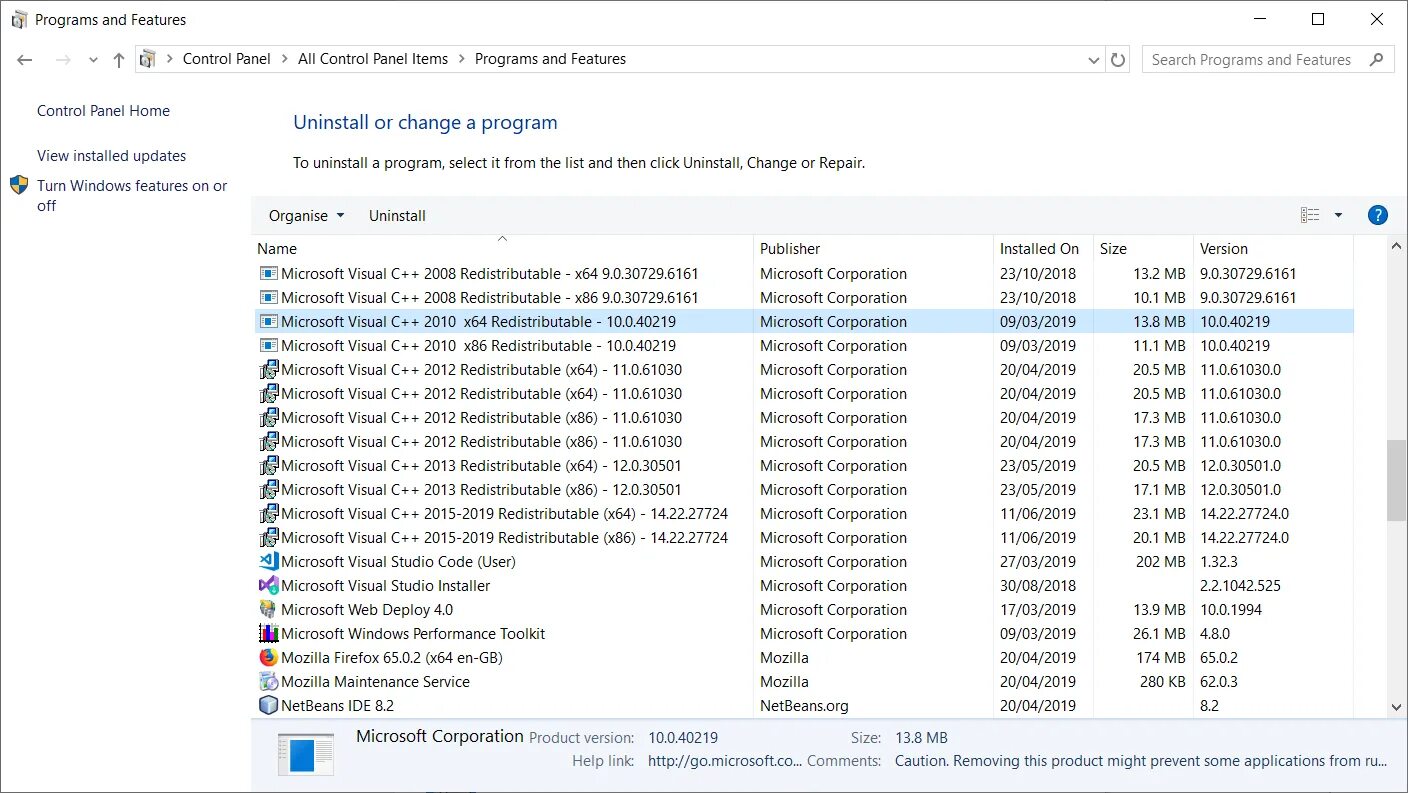Click the Back navigation arrow
This screenshot has height=793, width=1408.
tap(25, 60)
